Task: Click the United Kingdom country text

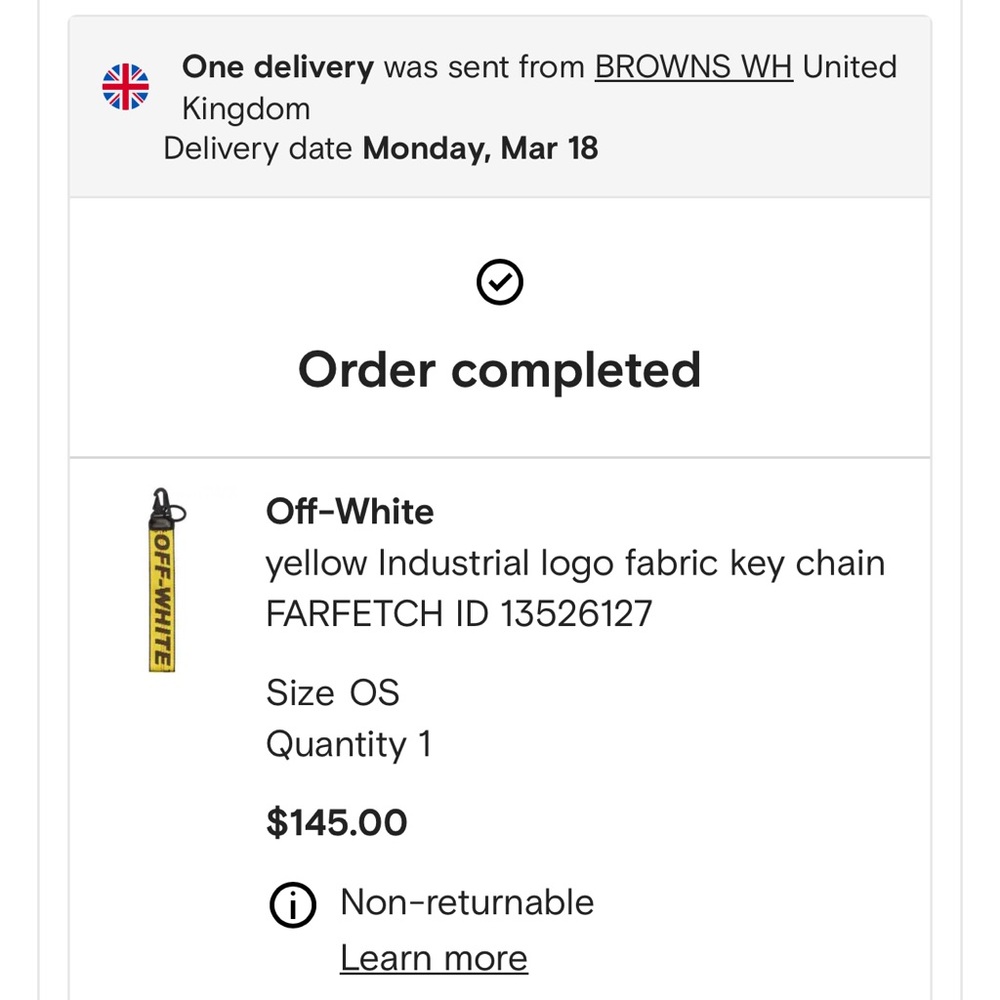Action: (x=540, y=88)
